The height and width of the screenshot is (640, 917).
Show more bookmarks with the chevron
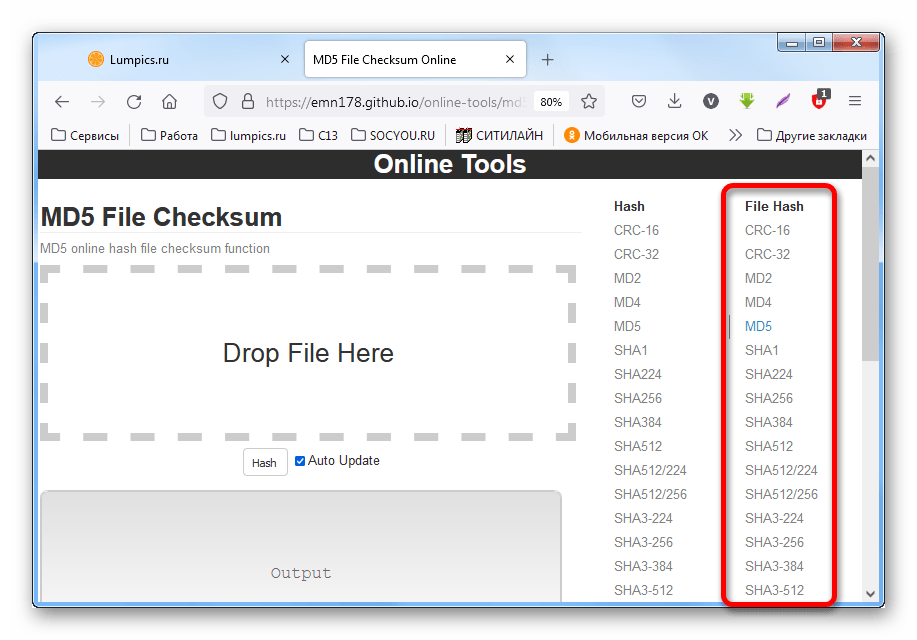736,135
